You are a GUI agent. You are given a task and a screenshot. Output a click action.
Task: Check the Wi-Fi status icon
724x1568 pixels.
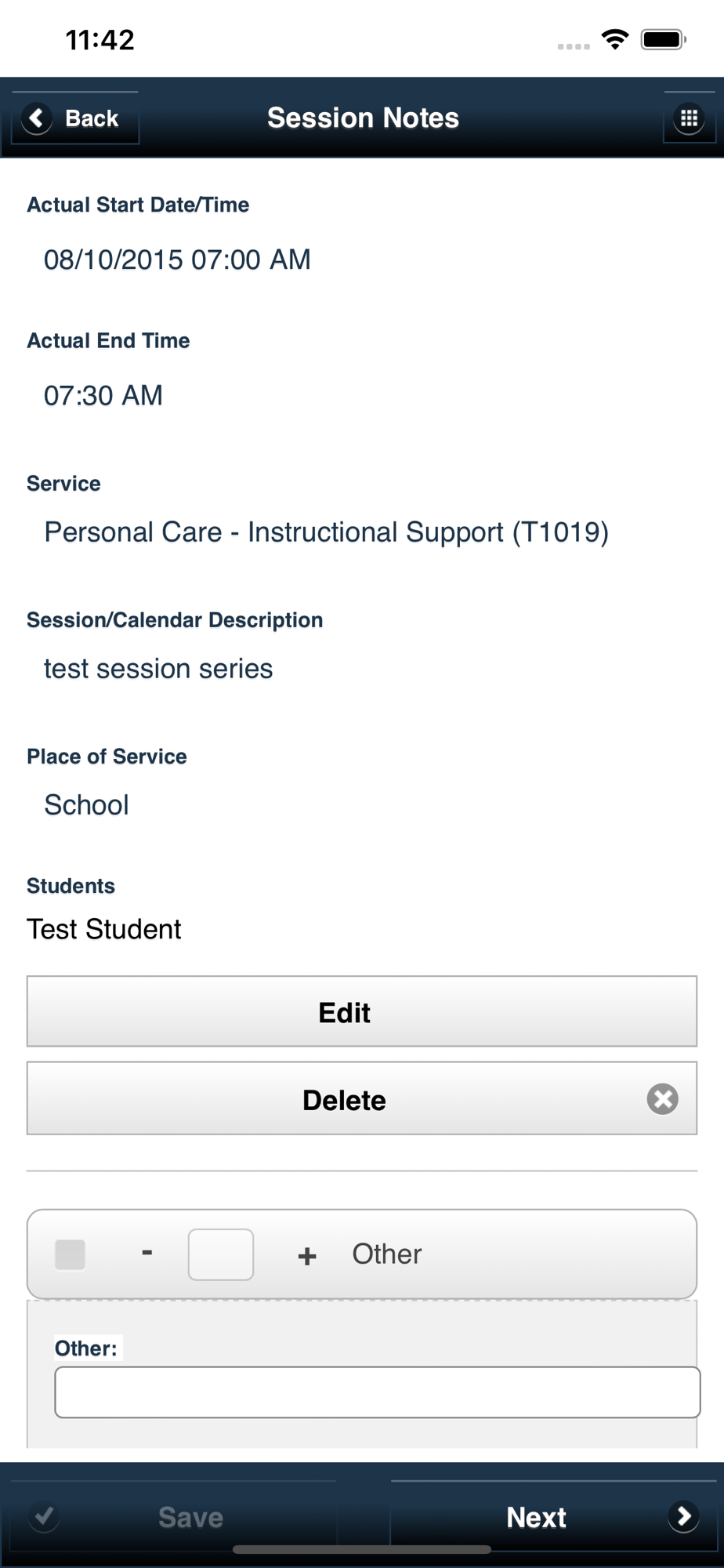click(615, 39)
